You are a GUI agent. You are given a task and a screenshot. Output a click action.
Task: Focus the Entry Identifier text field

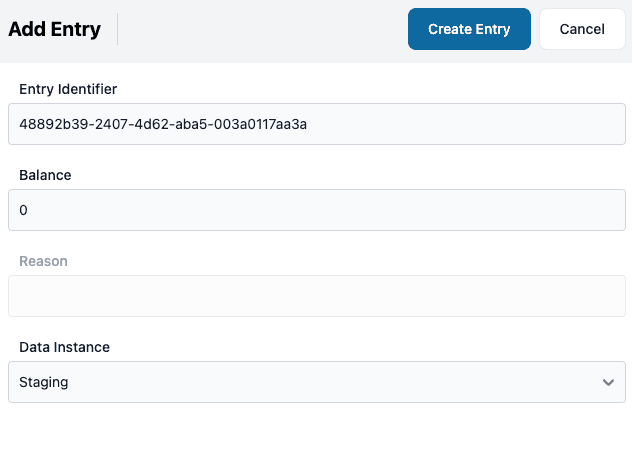click(316, 124)
